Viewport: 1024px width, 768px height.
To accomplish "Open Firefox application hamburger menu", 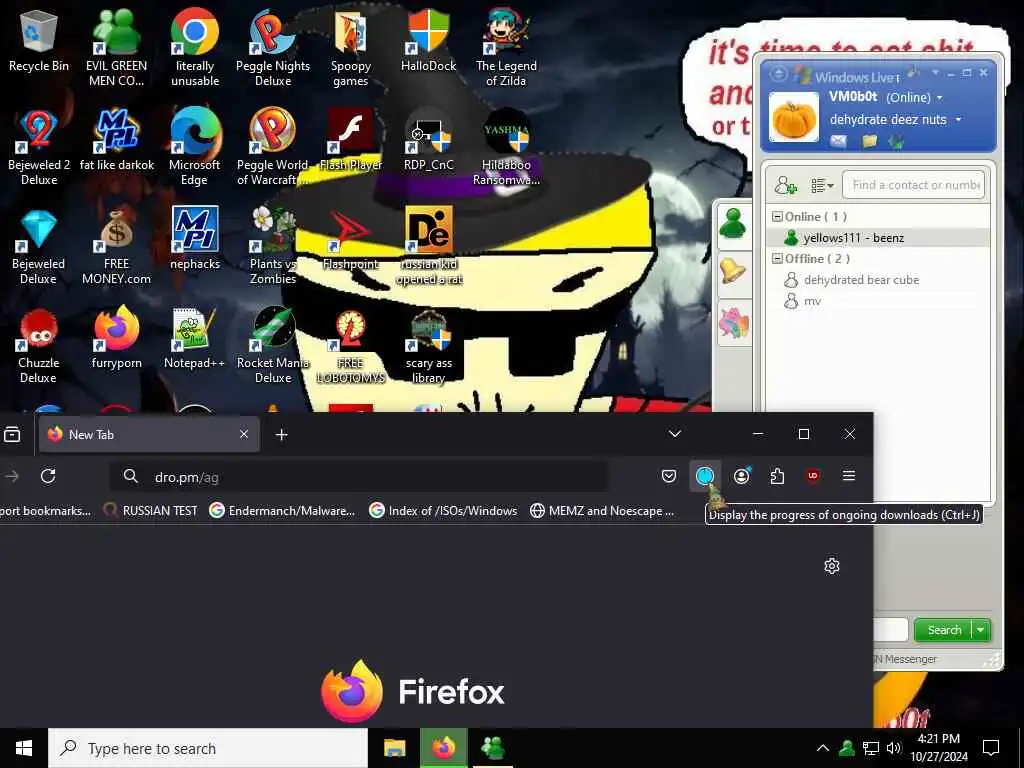I will pyautogui.click(x=849, y=475).
